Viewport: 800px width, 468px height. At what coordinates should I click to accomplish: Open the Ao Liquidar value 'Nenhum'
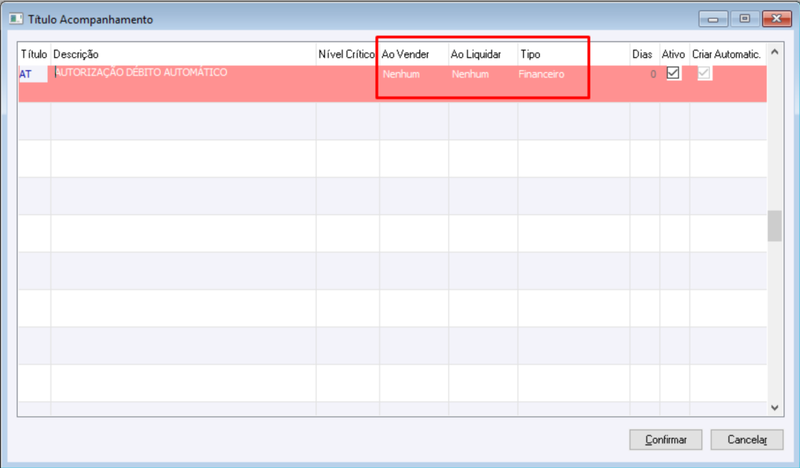click(470, 74)
